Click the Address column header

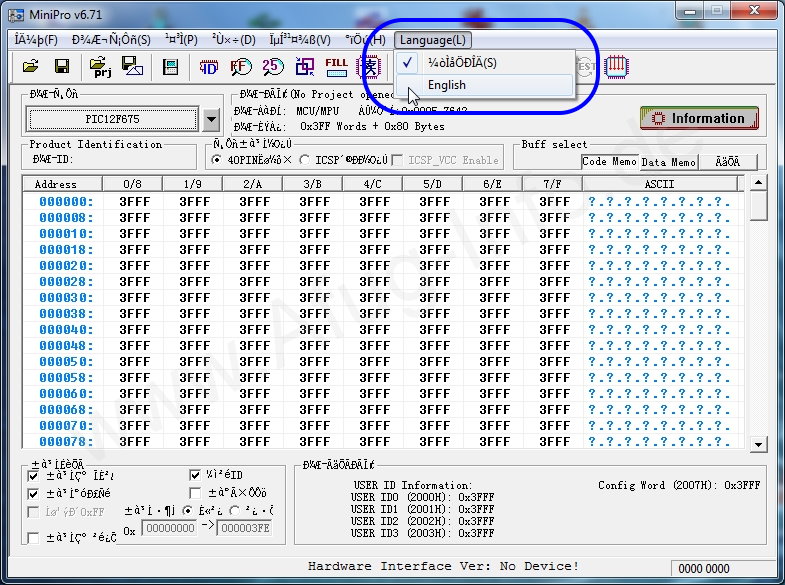62,184
